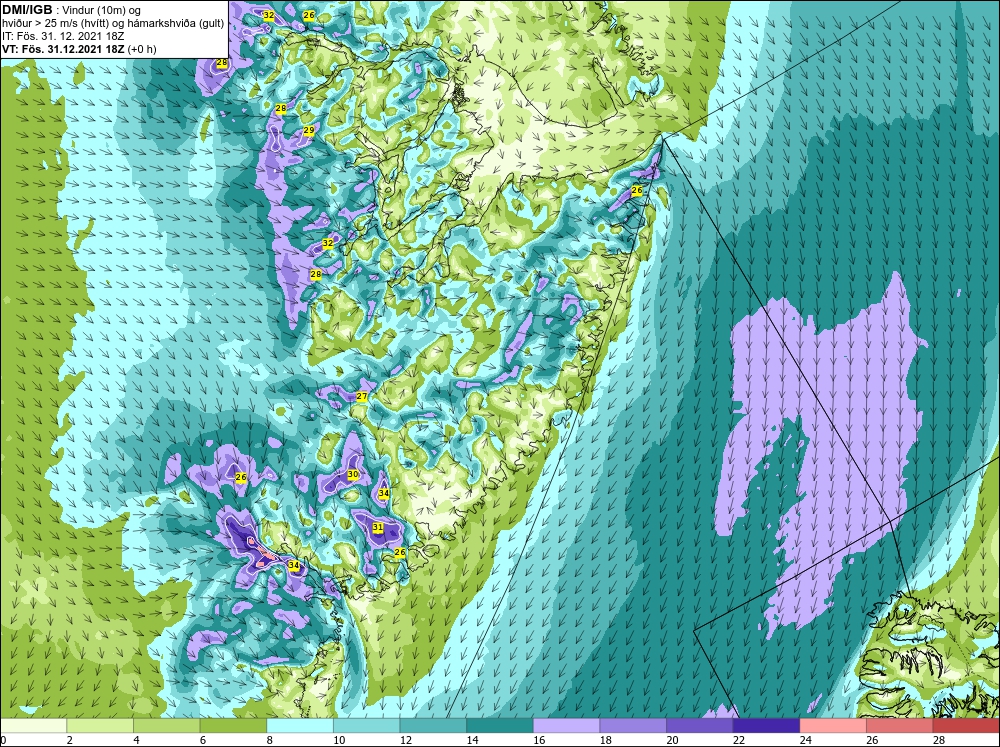Screen dimensions: 1000x747
Task: Pick the 24–26 m/s light pink legend swatch
Action: tap(833, 725)
